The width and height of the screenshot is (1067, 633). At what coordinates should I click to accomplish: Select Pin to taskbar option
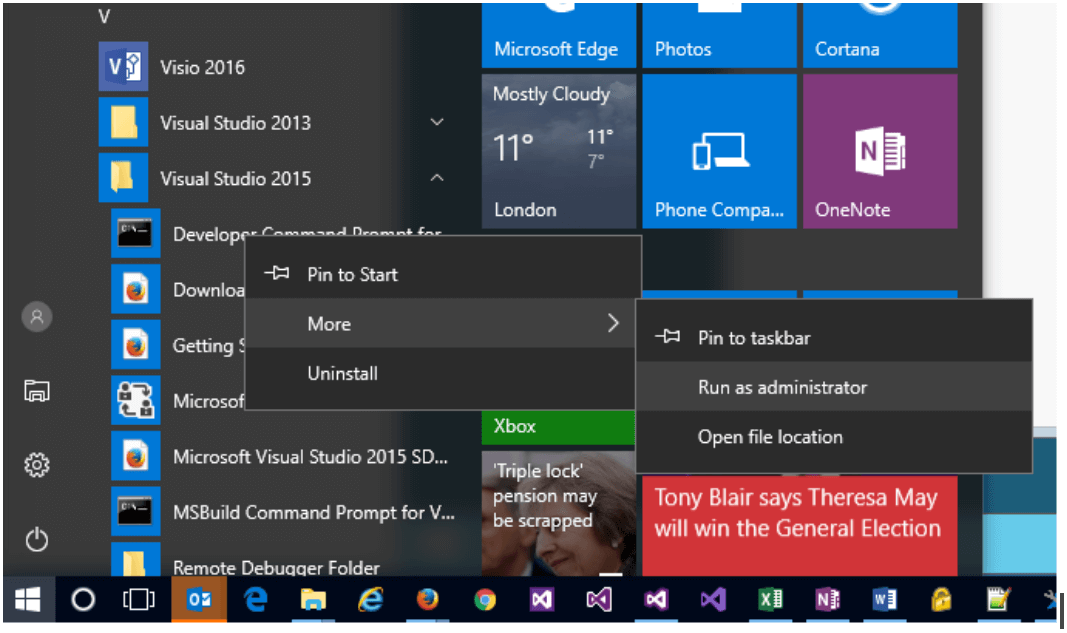[753, 338]
